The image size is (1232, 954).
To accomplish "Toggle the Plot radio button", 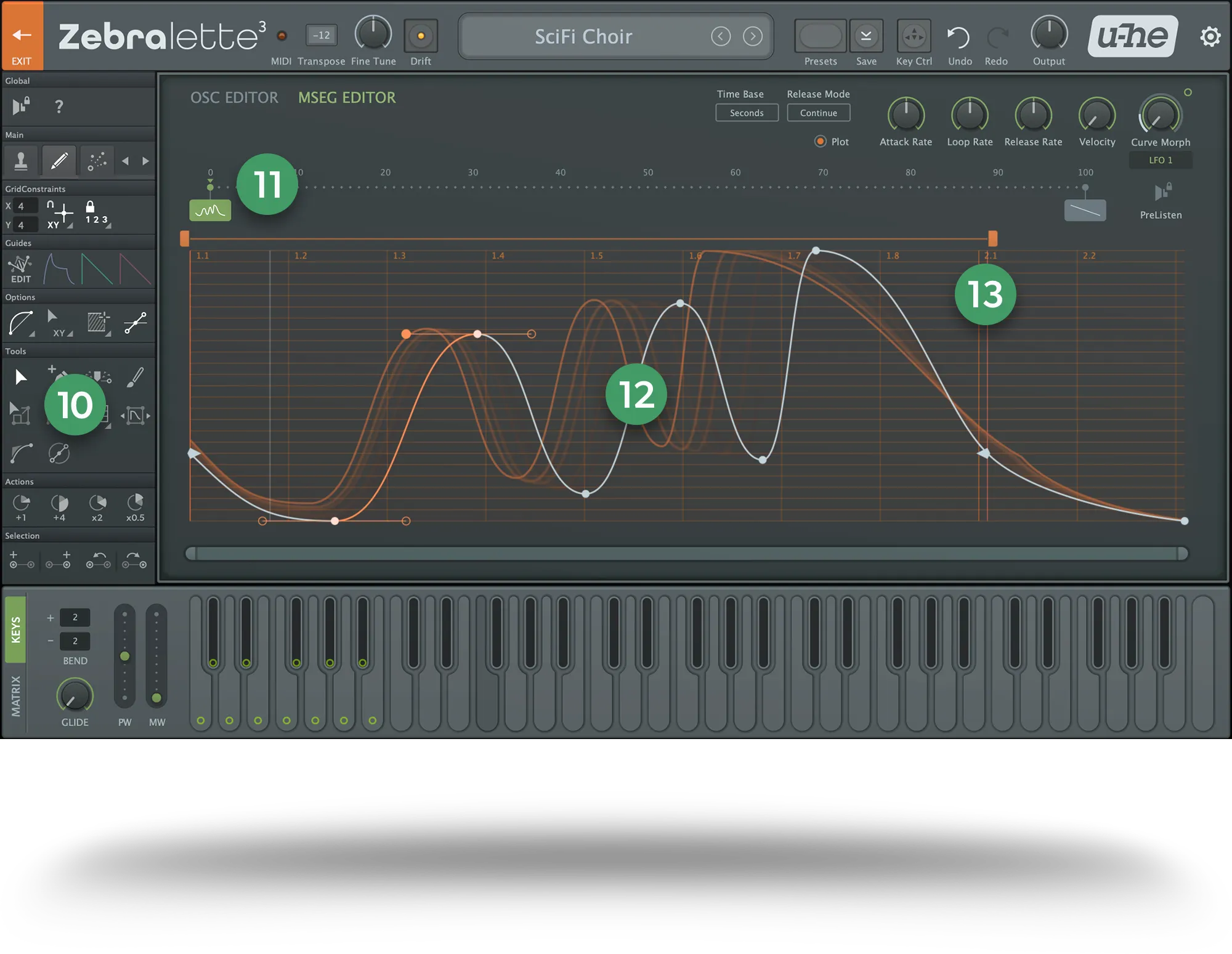I will coord(820,142).
